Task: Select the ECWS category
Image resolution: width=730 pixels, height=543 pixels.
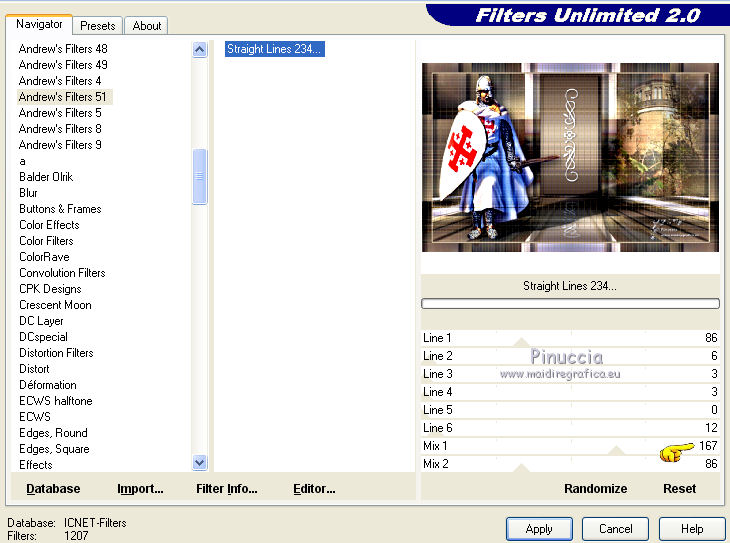Action: tap(35, 417)
